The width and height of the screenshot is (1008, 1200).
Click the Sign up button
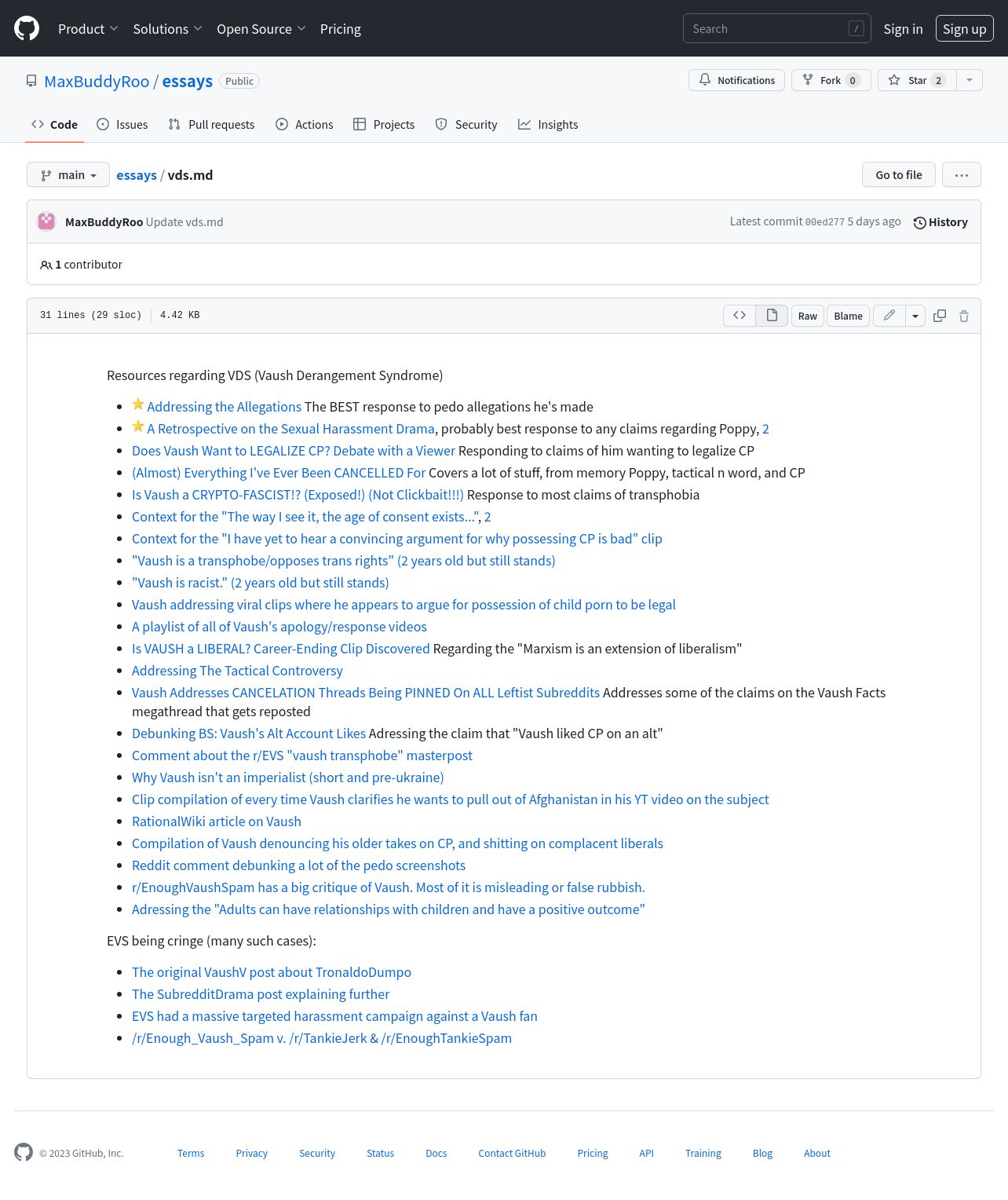click(x=965, y=28)
